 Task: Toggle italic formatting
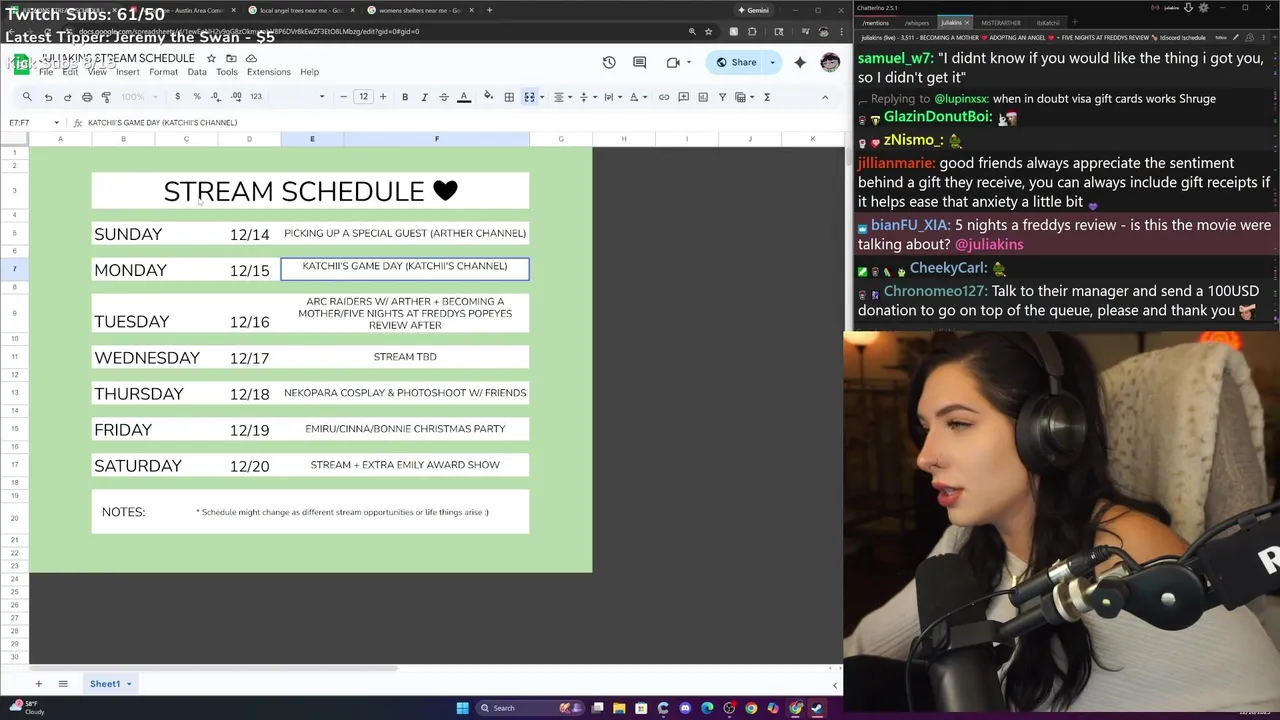point(424,97)
